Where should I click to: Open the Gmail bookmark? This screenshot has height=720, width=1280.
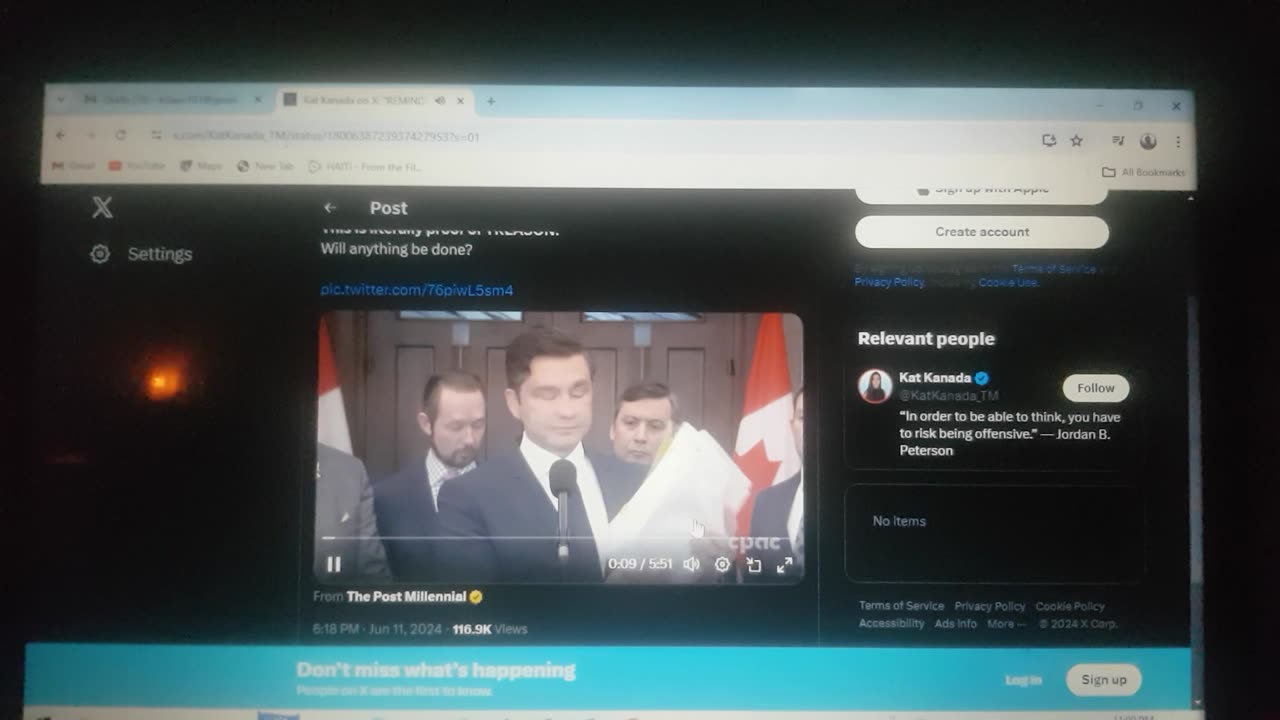73,166
